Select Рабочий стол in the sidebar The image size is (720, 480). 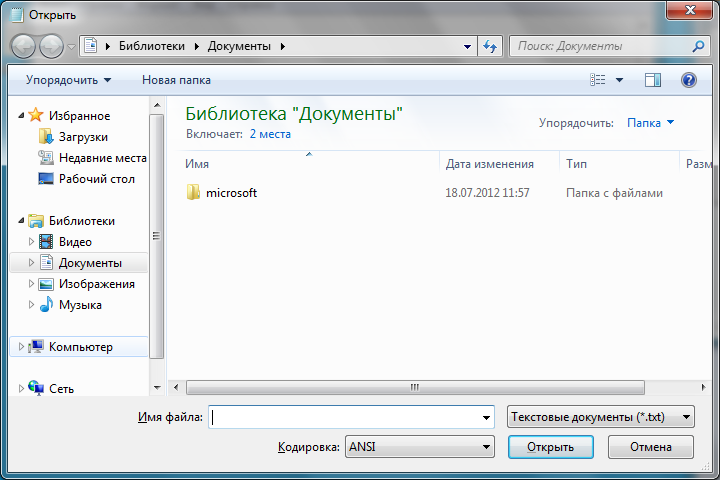(x=94, y=179)
